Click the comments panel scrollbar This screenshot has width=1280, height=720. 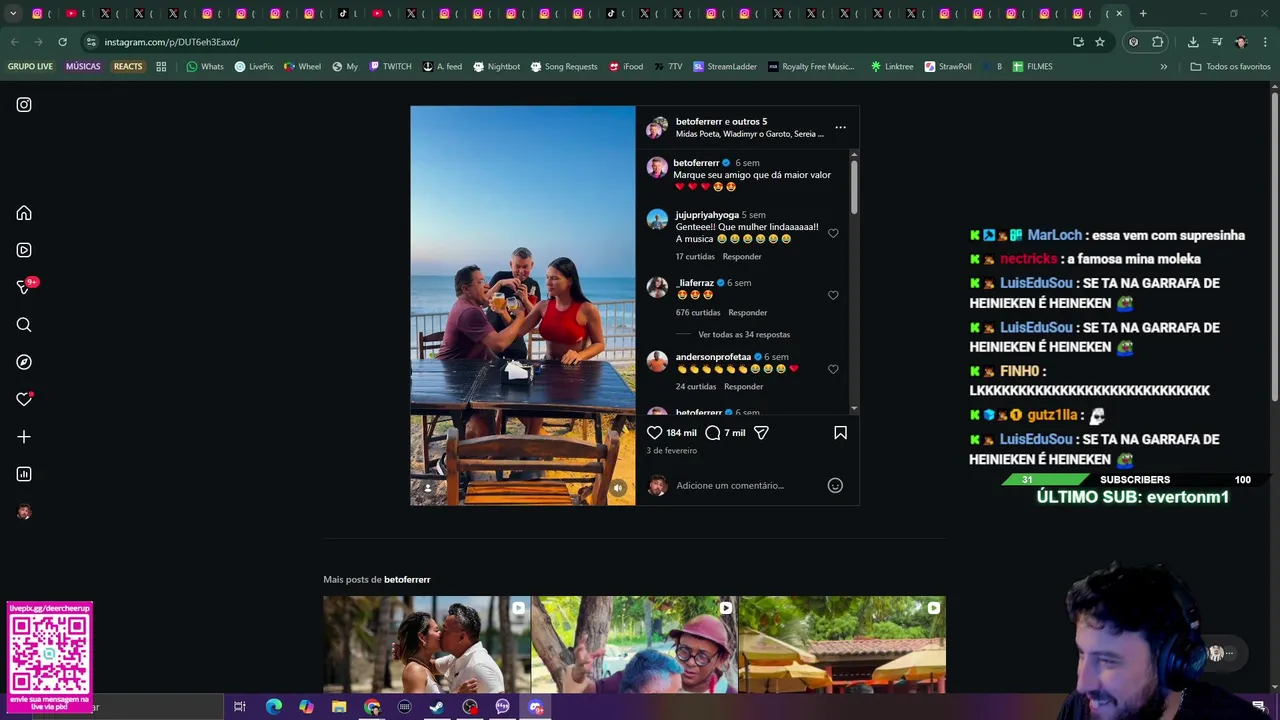tap(854, 185)
